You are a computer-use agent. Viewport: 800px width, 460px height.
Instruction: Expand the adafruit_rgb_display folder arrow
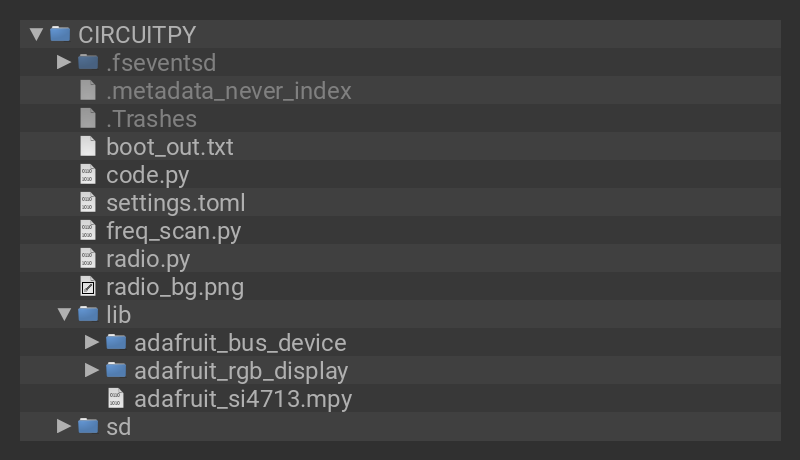92,370
